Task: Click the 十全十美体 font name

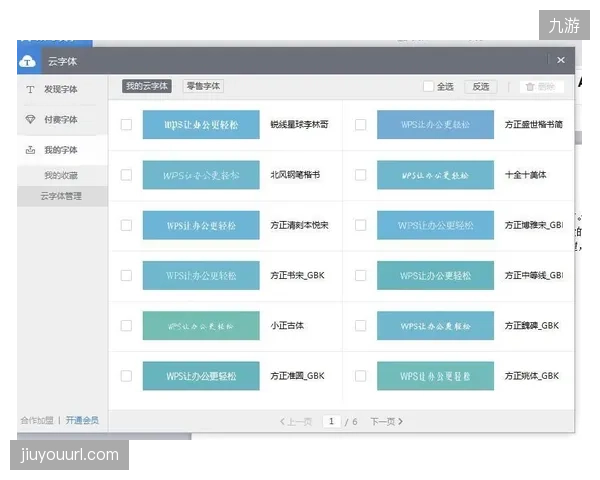Action: tap(525, 175)
